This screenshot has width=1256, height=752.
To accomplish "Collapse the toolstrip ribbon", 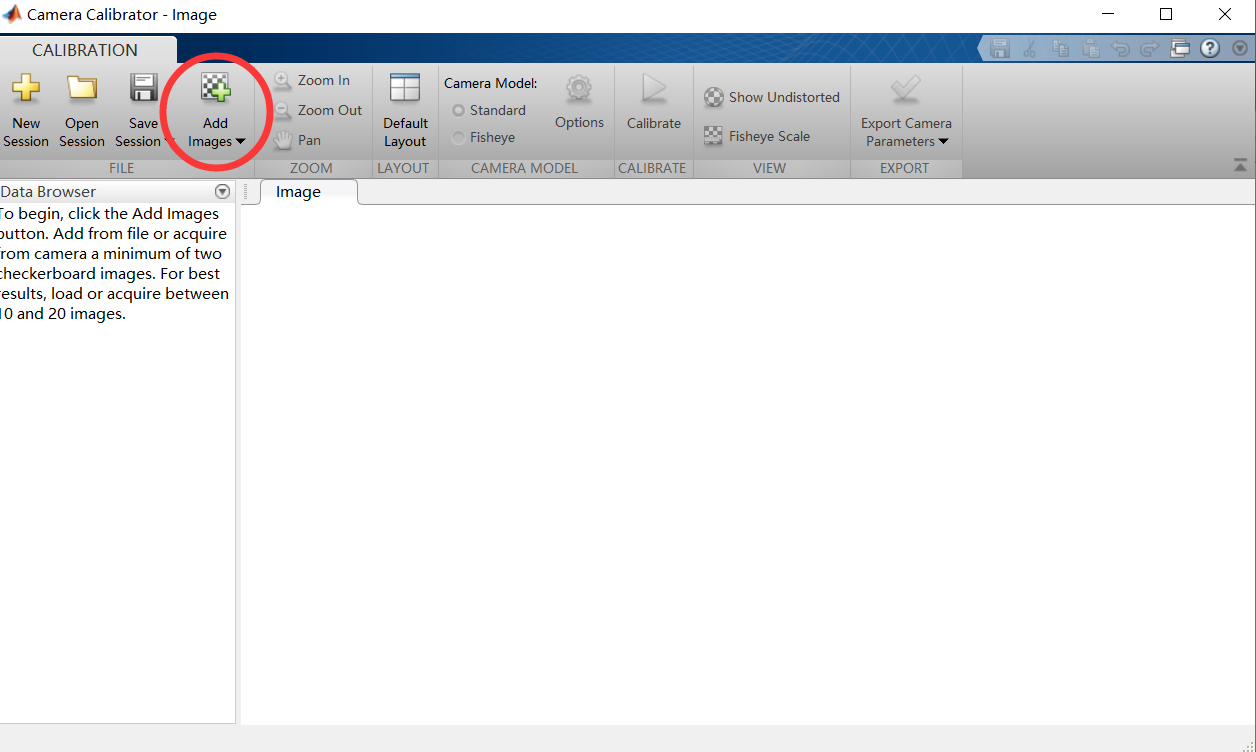I will [1240, 165].
